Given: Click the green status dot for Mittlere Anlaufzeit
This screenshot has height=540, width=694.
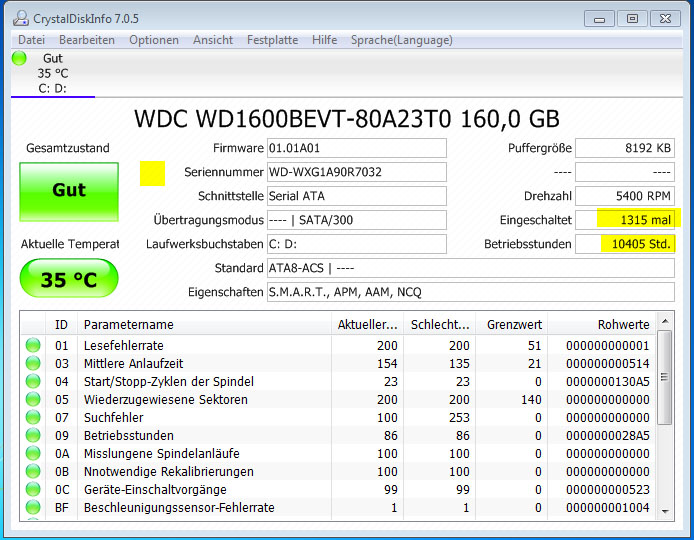Looking at the screenshot, I should [x=33, y=363].
